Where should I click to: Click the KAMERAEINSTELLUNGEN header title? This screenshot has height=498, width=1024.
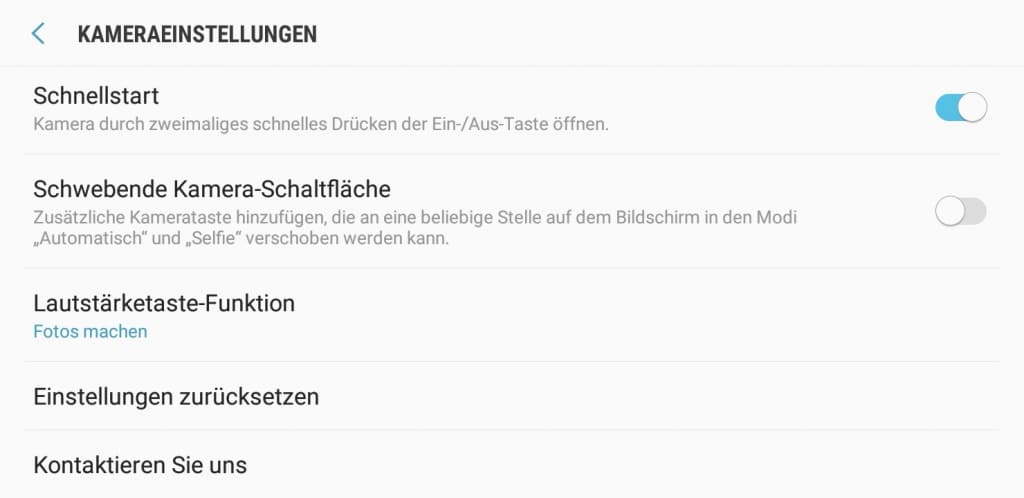[x=197, y=34]
